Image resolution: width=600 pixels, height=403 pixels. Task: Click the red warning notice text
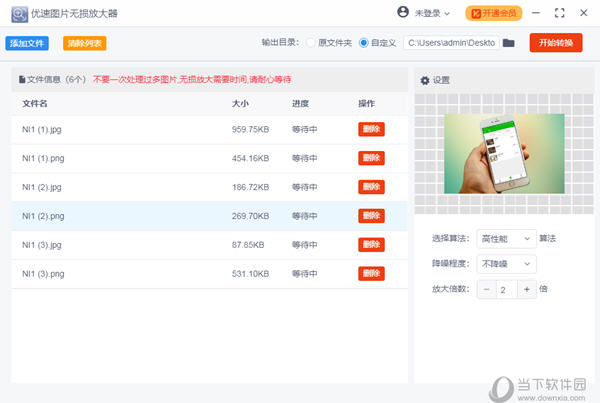point(192,80)
